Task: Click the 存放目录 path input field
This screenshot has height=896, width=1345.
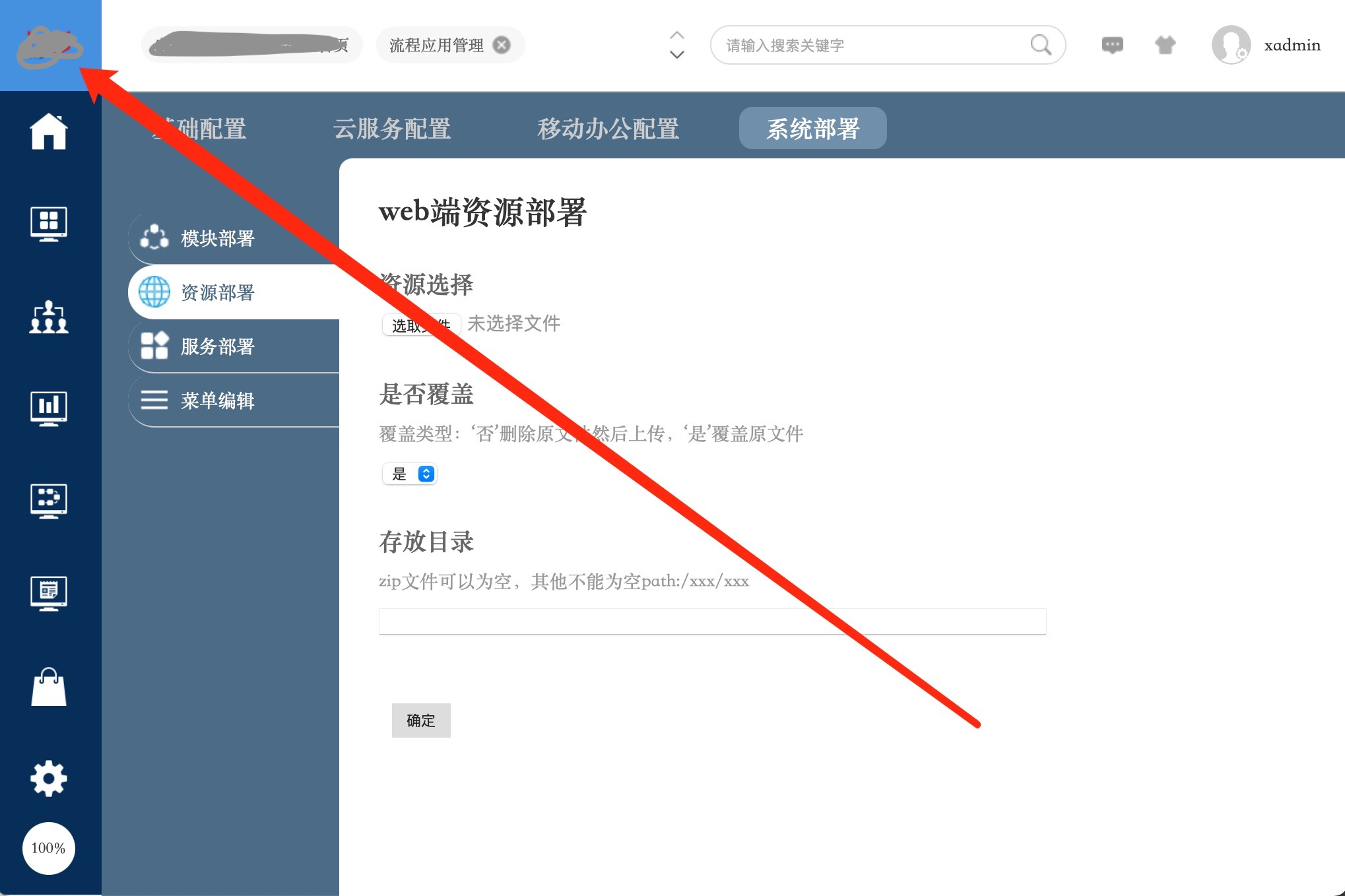Action: [x=712, y=622]
